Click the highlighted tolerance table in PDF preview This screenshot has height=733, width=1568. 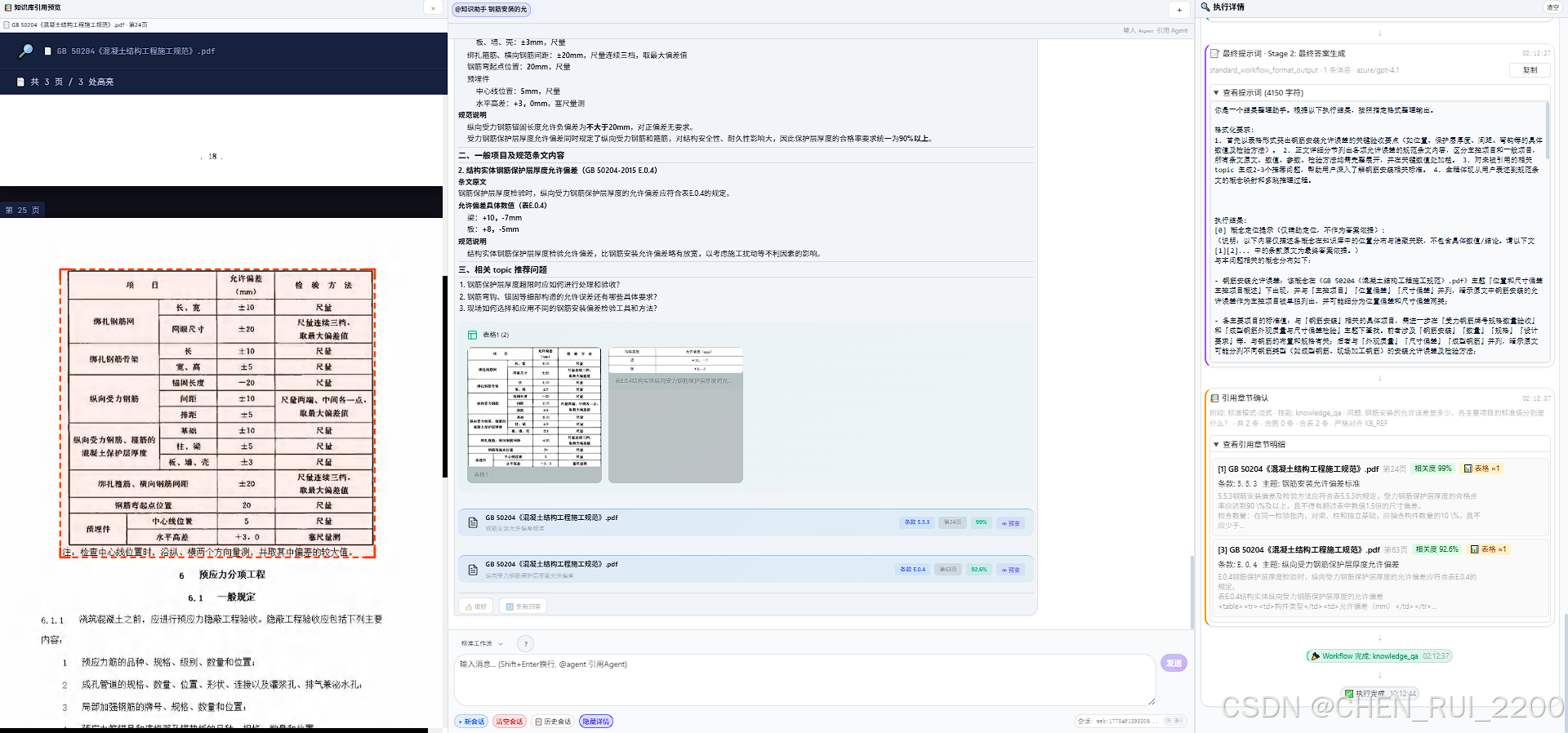coord(217,413)
